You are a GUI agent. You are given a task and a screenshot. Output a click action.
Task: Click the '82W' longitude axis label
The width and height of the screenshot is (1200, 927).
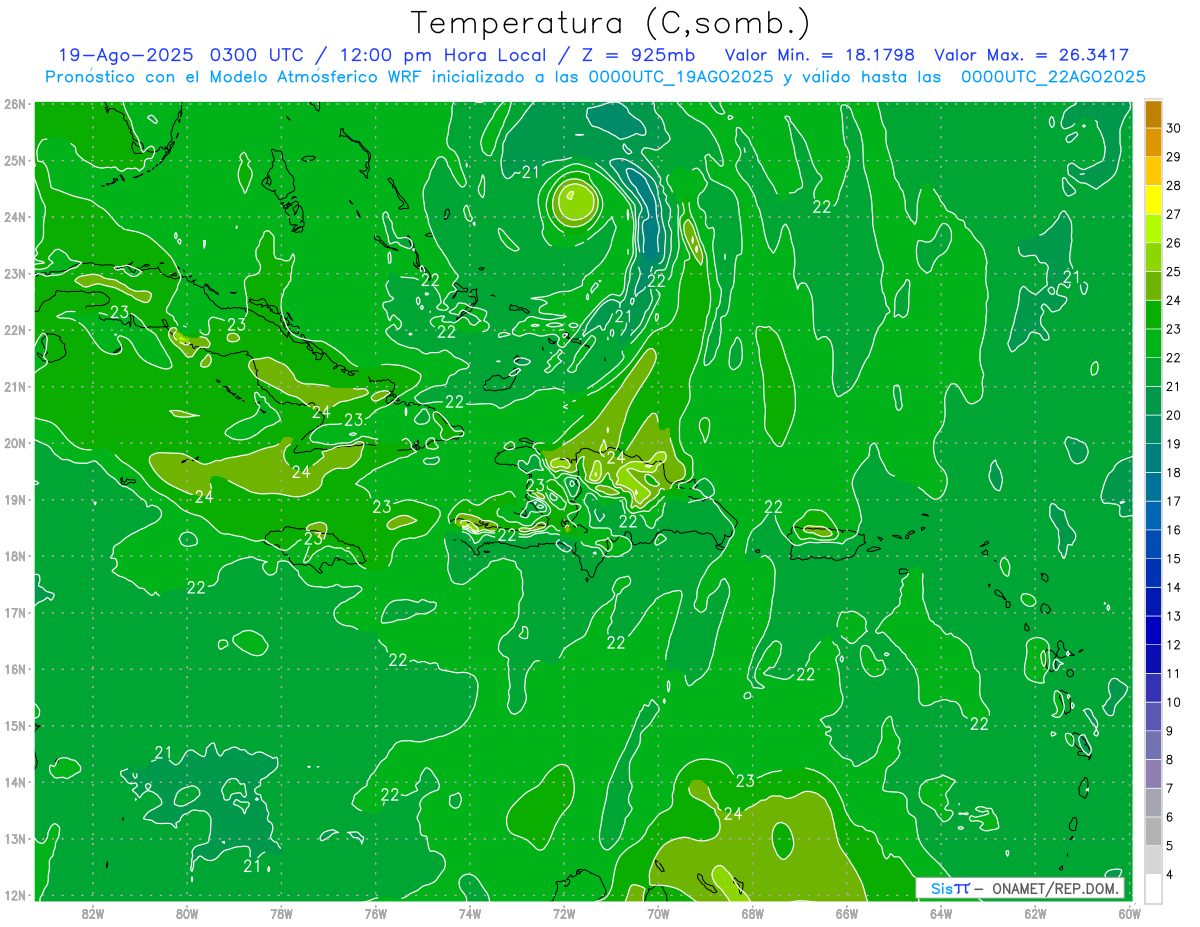(93, 913)
